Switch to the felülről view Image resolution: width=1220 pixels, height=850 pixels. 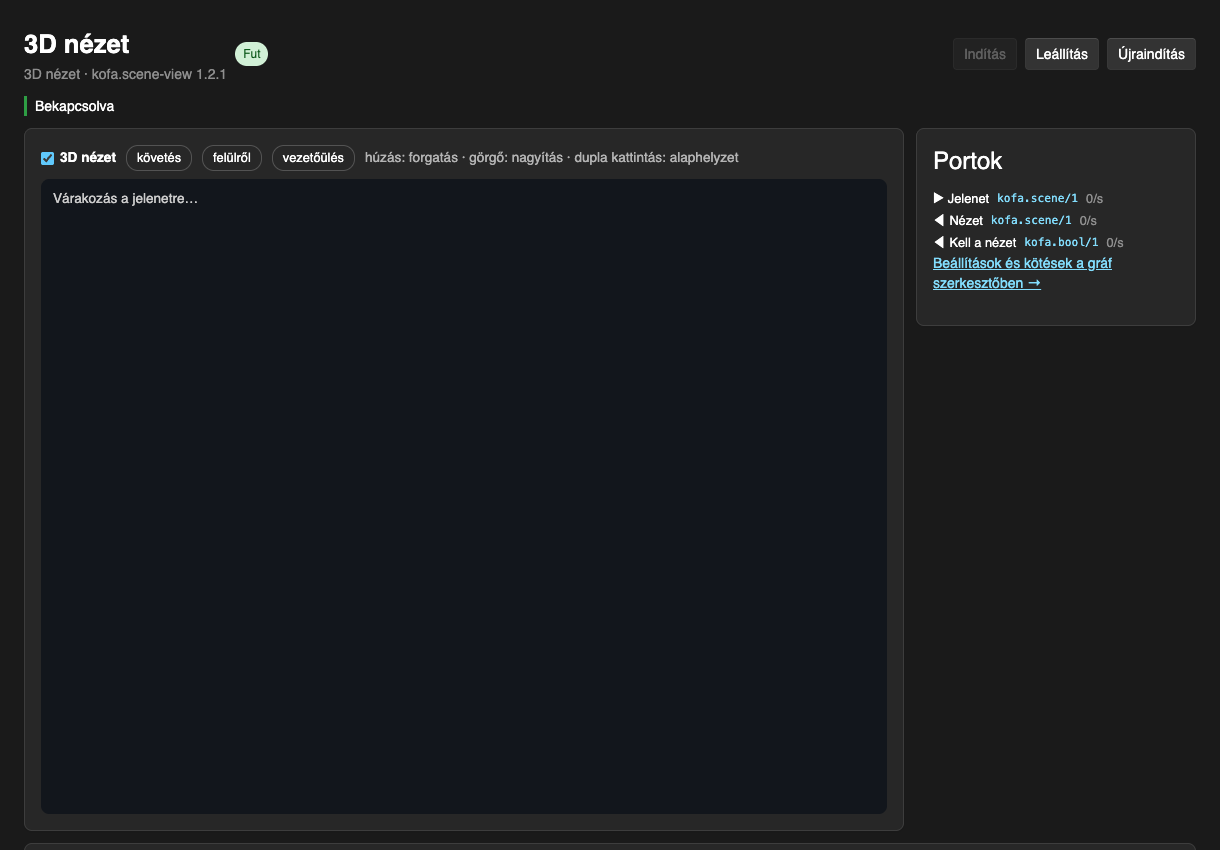(x=232, y=158)
